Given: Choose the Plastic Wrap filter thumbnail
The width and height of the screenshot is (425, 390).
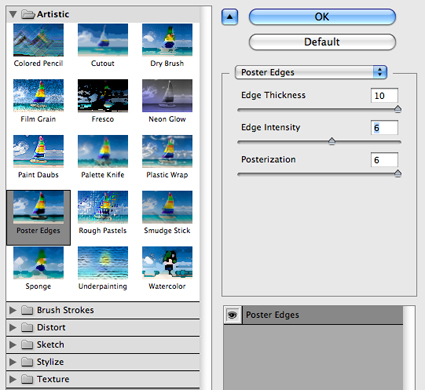Looking at the screenshot, I should [167, 151].
